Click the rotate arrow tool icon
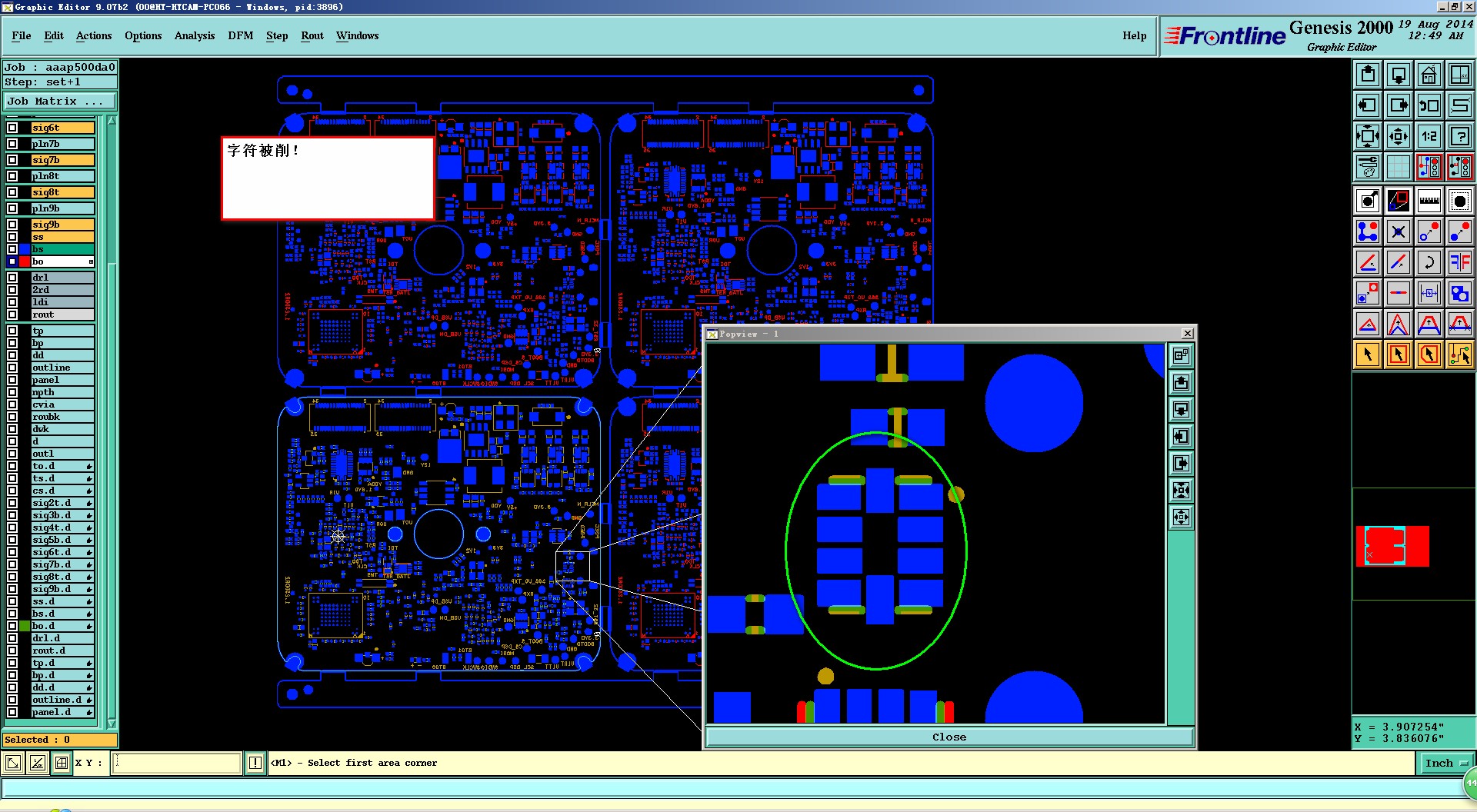The width and height of the screenshot is (1477, 812). tap(1429, 262)
